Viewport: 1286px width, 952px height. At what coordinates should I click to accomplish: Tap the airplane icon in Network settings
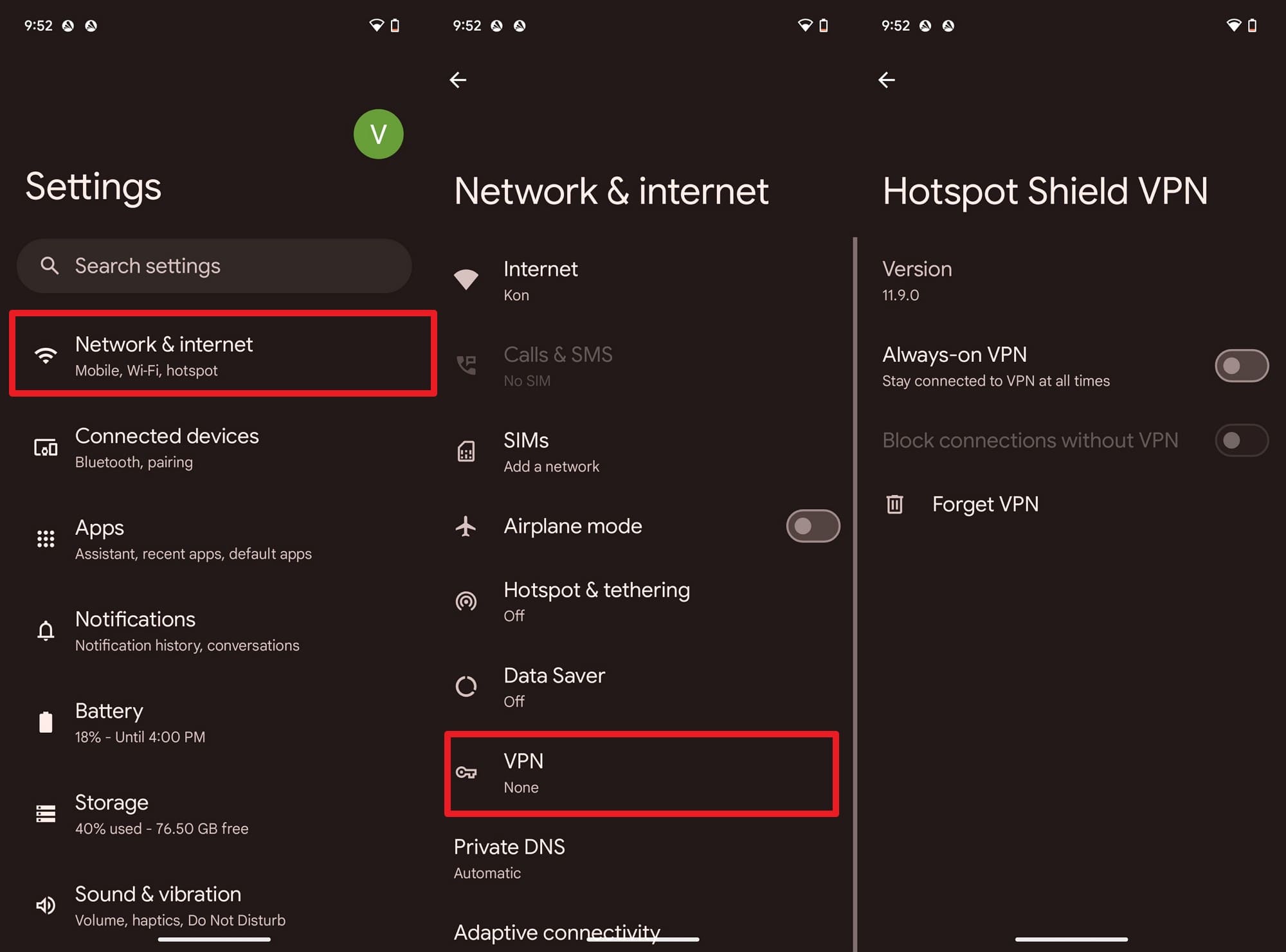(466, 526)
